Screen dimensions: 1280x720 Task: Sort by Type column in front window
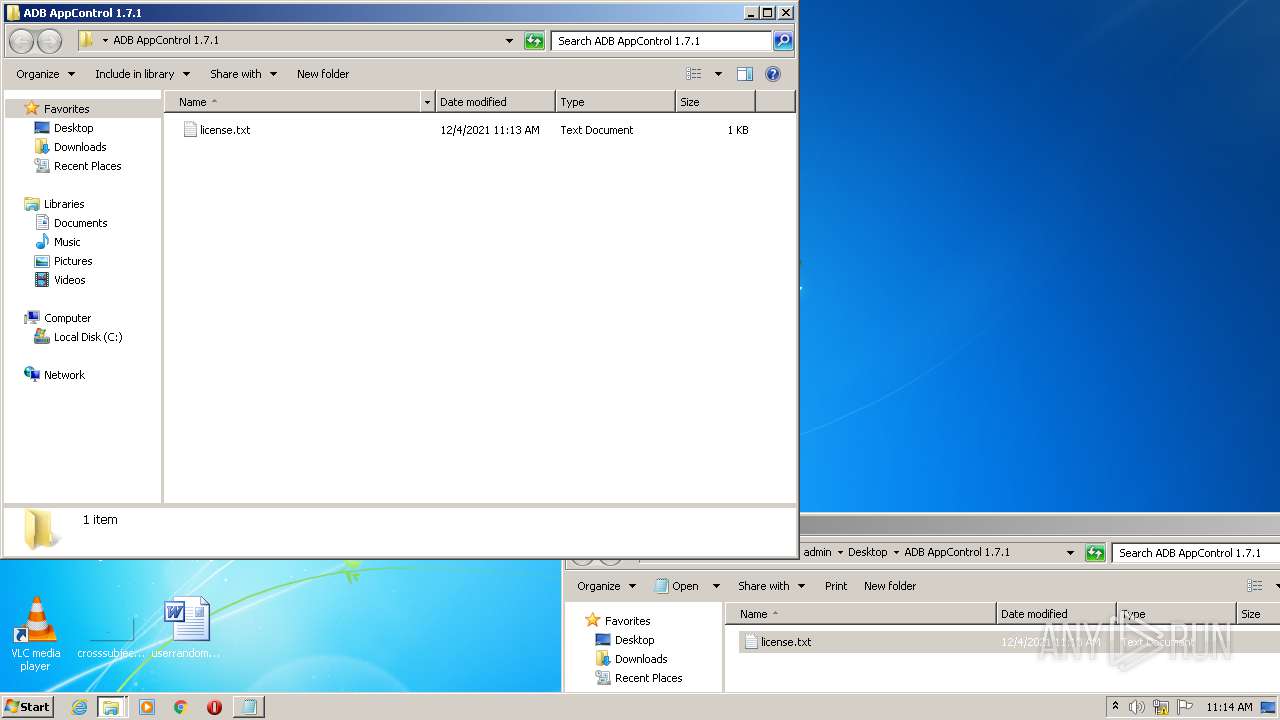615,102
